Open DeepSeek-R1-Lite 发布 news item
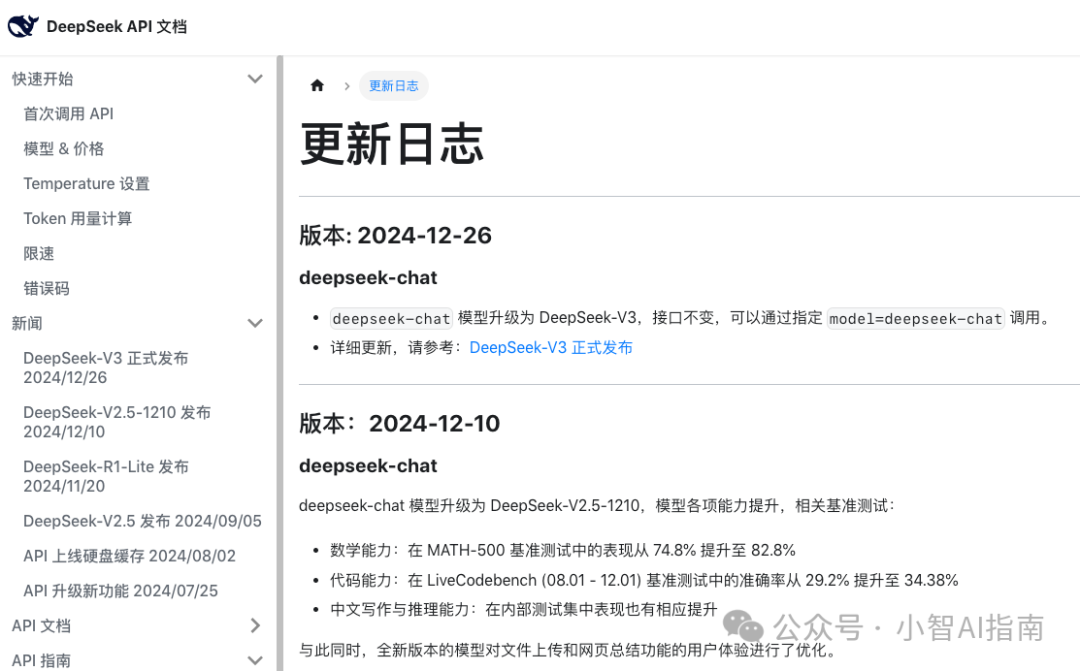Screen dimensions: 1080x671 click(x=105, y=476)
